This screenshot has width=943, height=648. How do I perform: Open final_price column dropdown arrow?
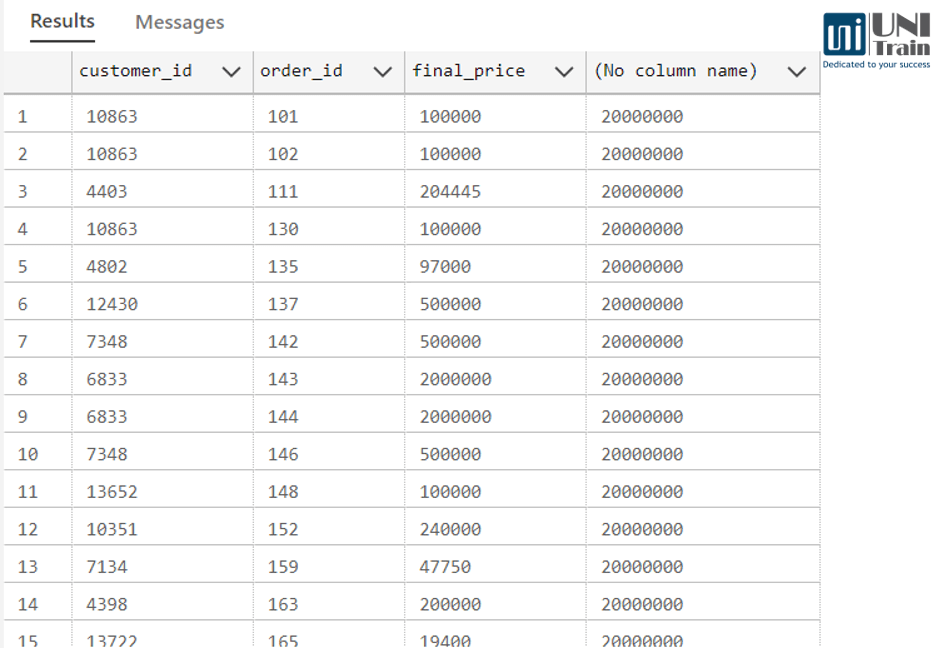point(564,72)
